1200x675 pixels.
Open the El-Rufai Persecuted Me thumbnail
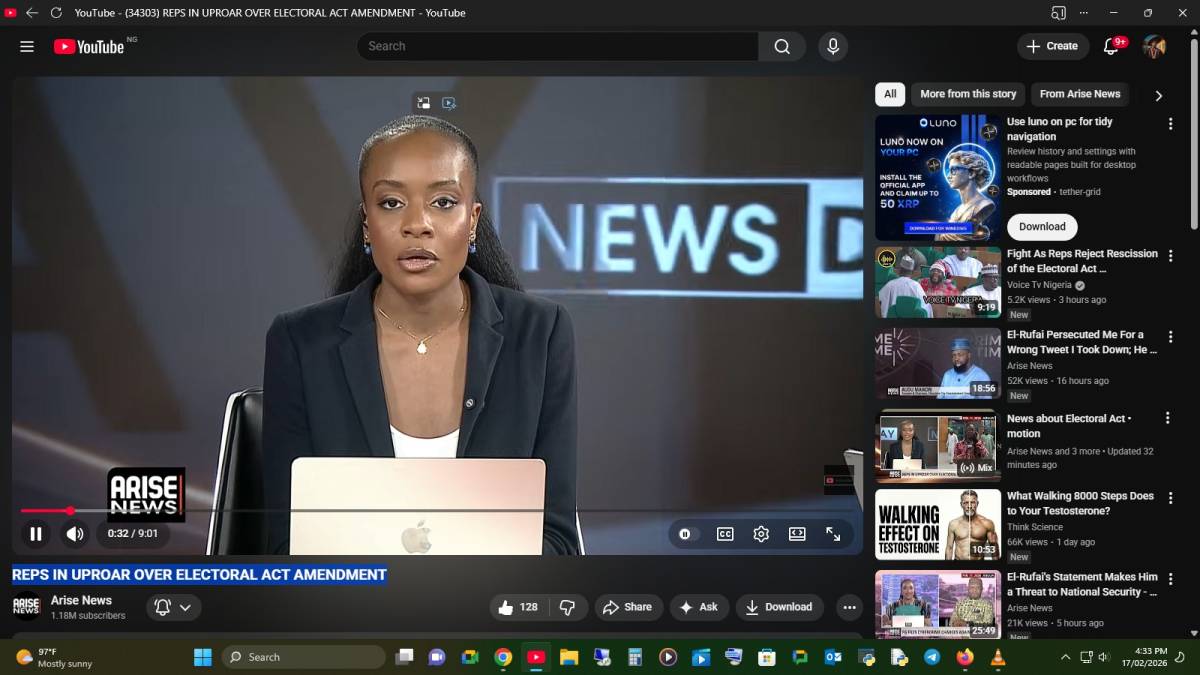coord(938,363)
